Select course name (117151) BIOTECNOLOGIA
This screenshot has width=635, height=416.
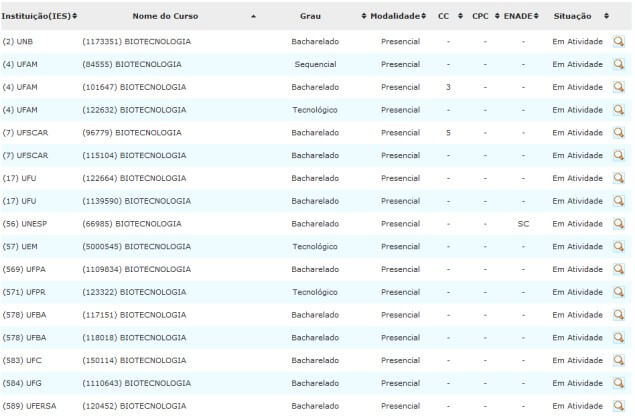point(134,315)
